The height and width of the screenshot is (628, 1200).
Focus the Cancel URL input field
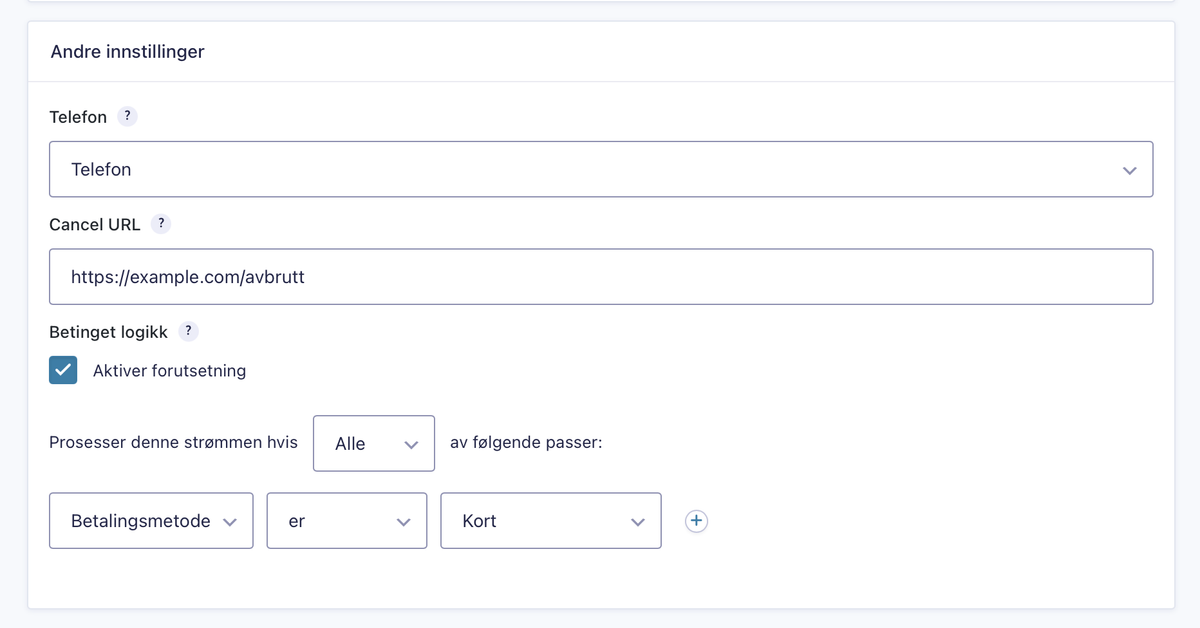click(x=600, y=276)
